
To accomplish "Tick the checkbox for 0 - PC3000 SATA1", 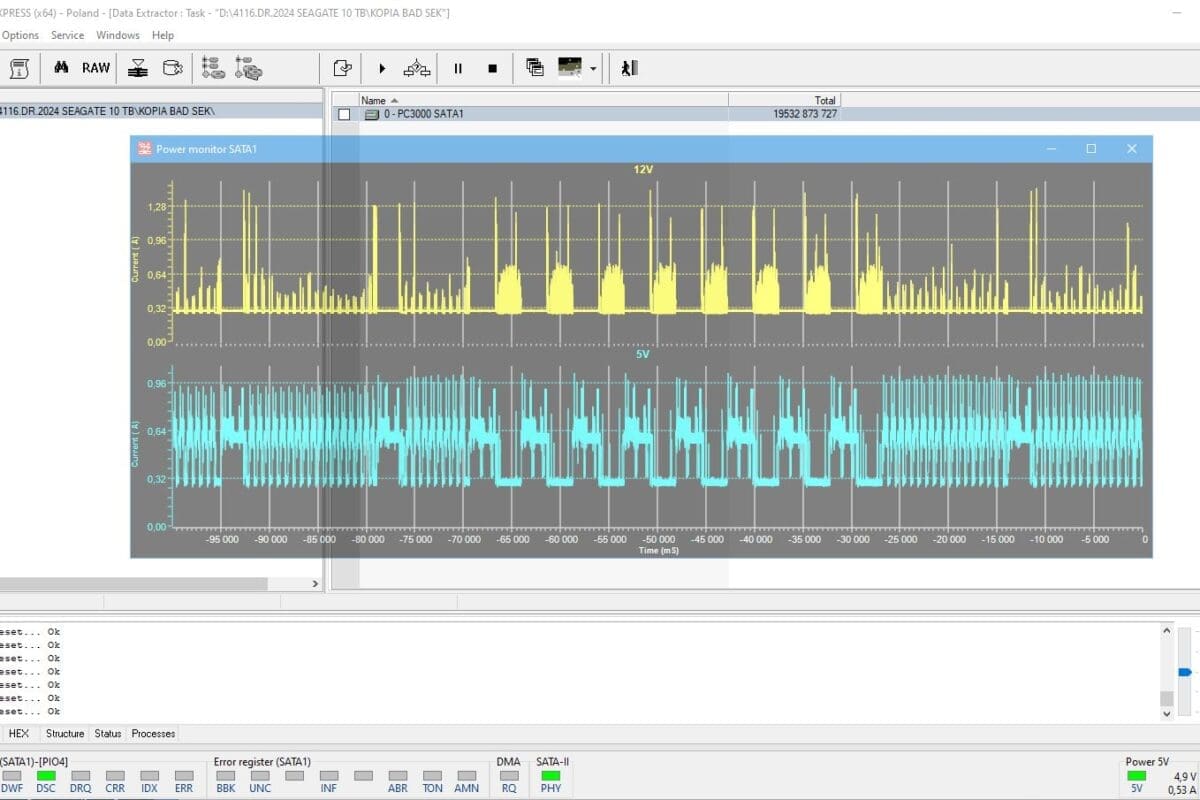I will tap(344, 114).
